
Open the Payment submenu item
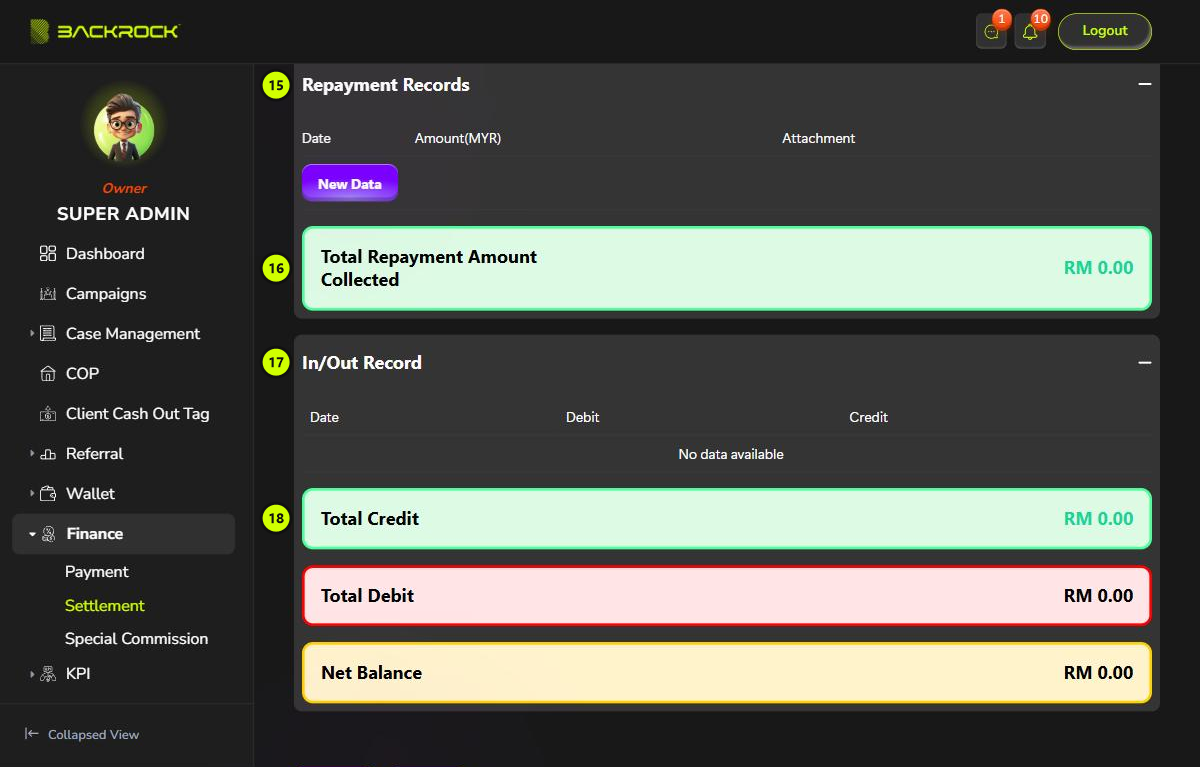(97, 572)
